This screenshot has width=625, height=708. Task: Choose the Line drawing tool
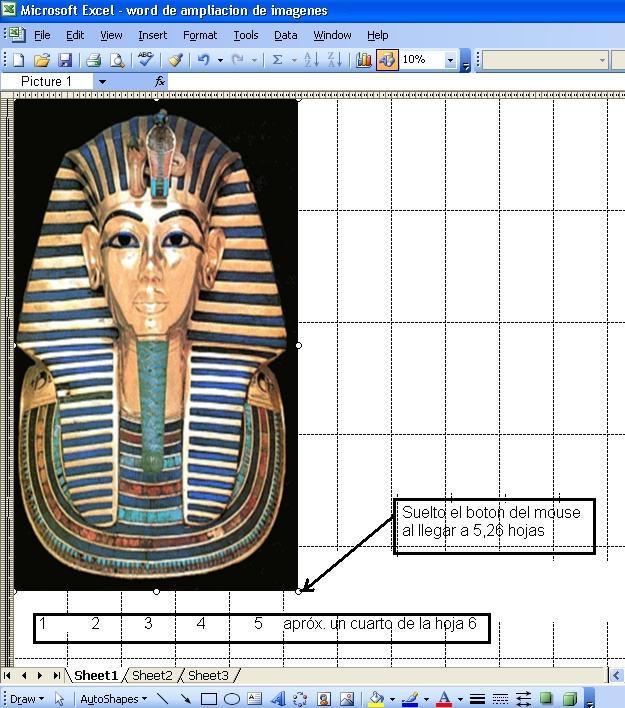(163, 699)
